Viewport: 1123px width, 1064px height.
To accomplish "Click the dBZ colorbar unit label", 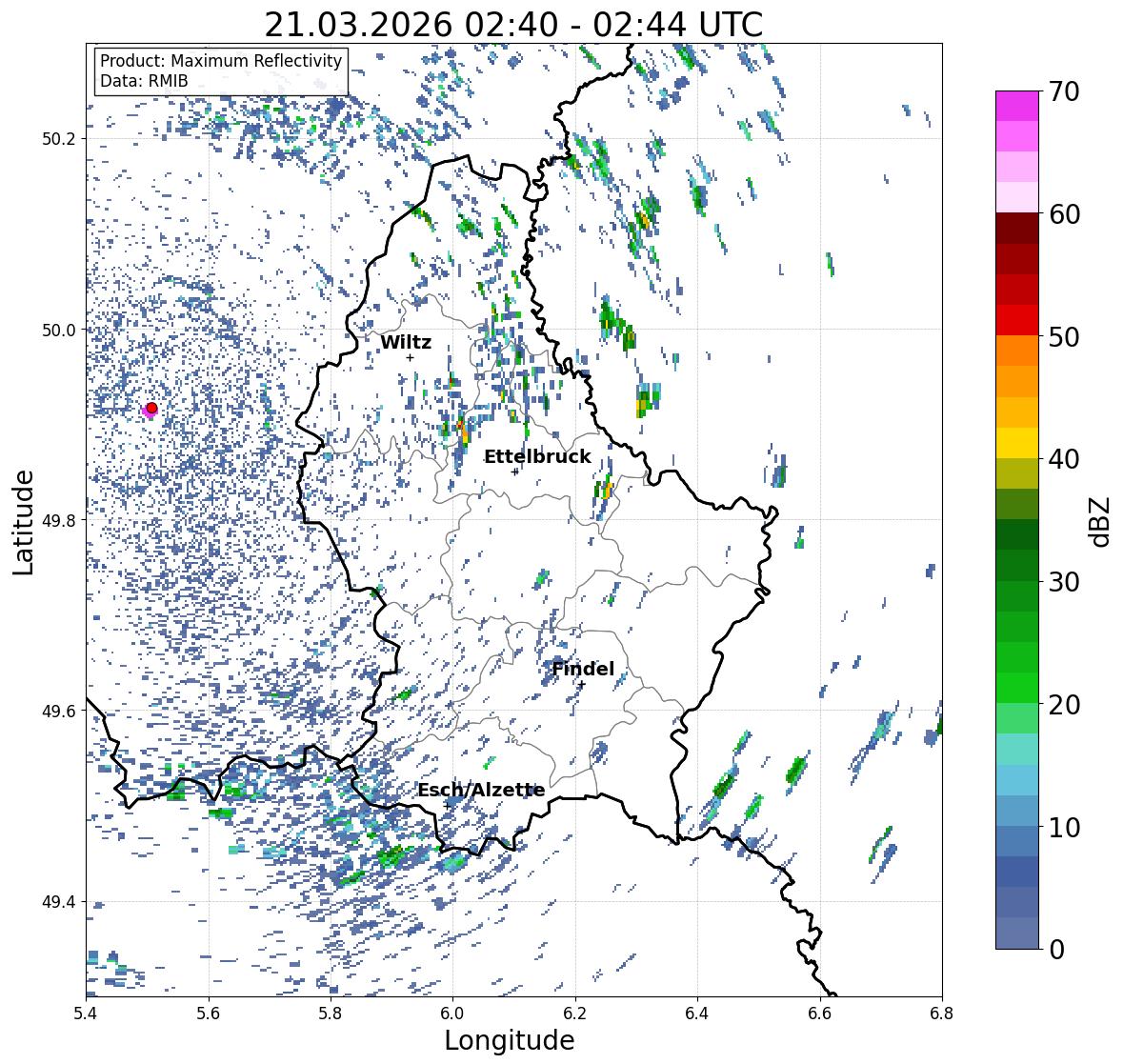I will (1101, 520).
